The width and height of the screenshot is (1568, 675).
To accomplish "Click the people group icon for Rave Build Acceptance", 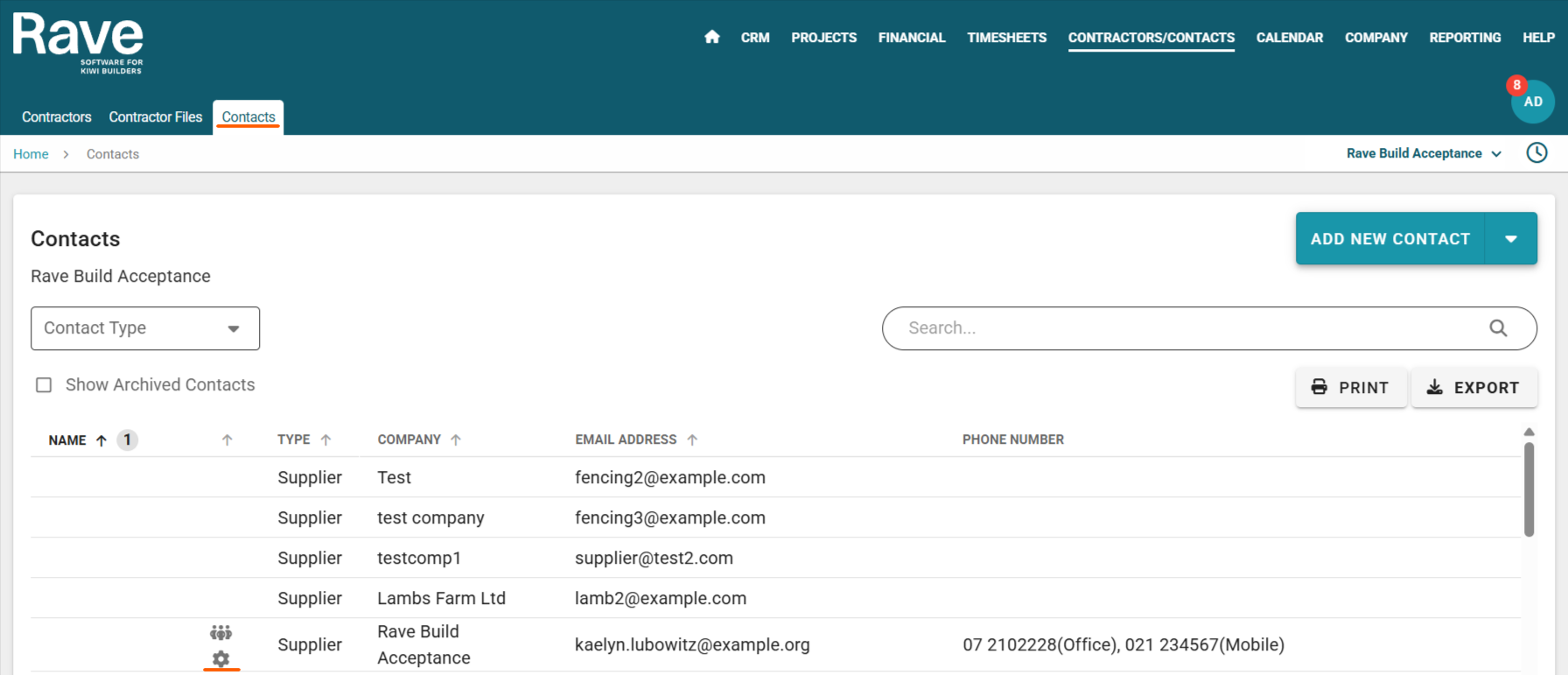I will [x=220, y=632].
